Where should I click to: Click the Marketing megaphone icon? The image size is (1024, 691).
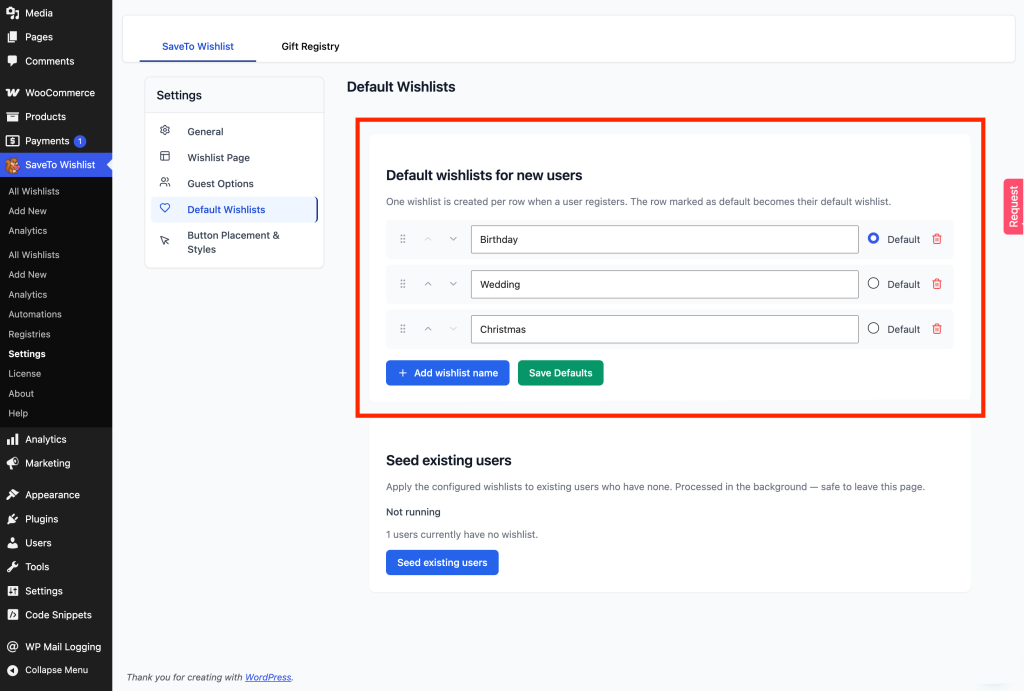pos(12,464)
